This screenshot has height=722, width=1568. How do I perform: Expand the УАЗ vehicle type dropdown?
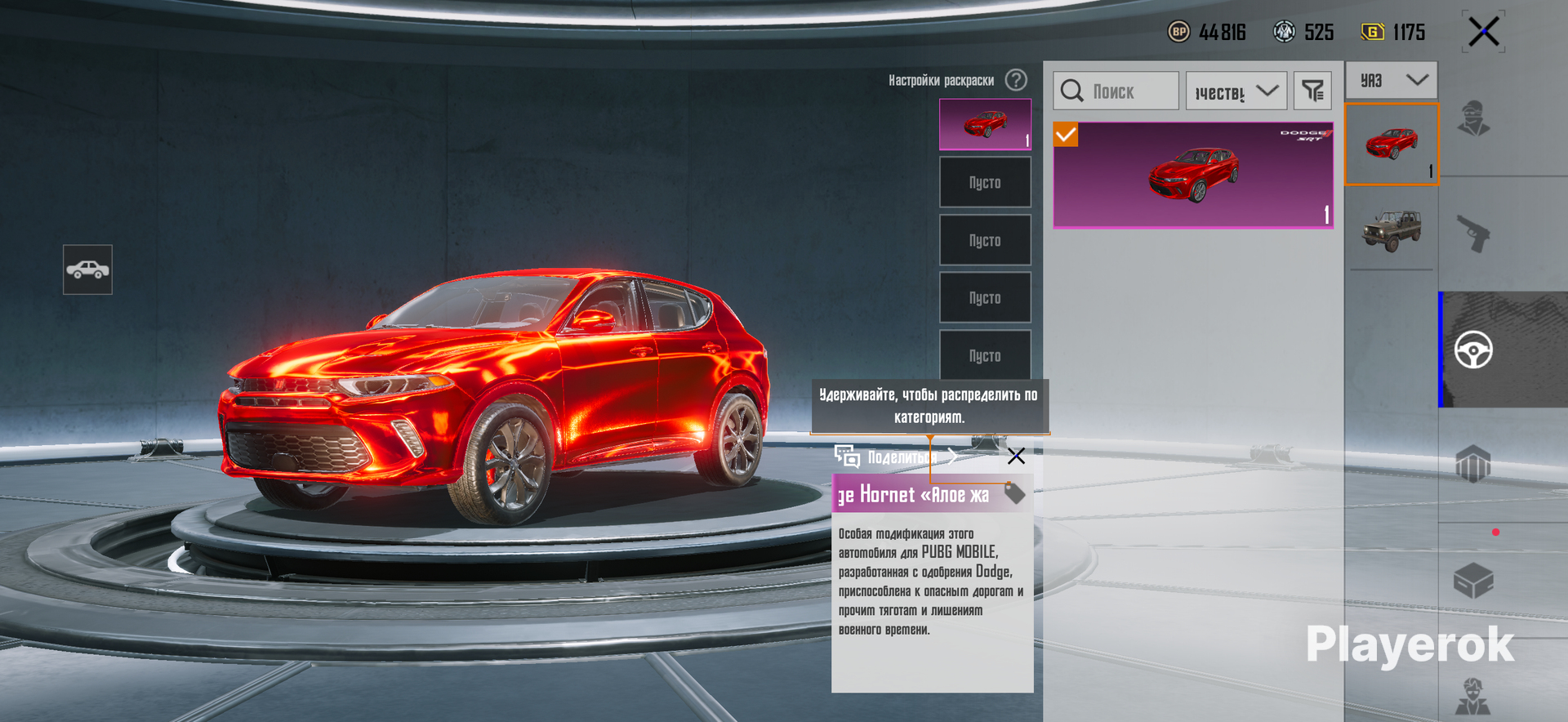point(1392,80)
